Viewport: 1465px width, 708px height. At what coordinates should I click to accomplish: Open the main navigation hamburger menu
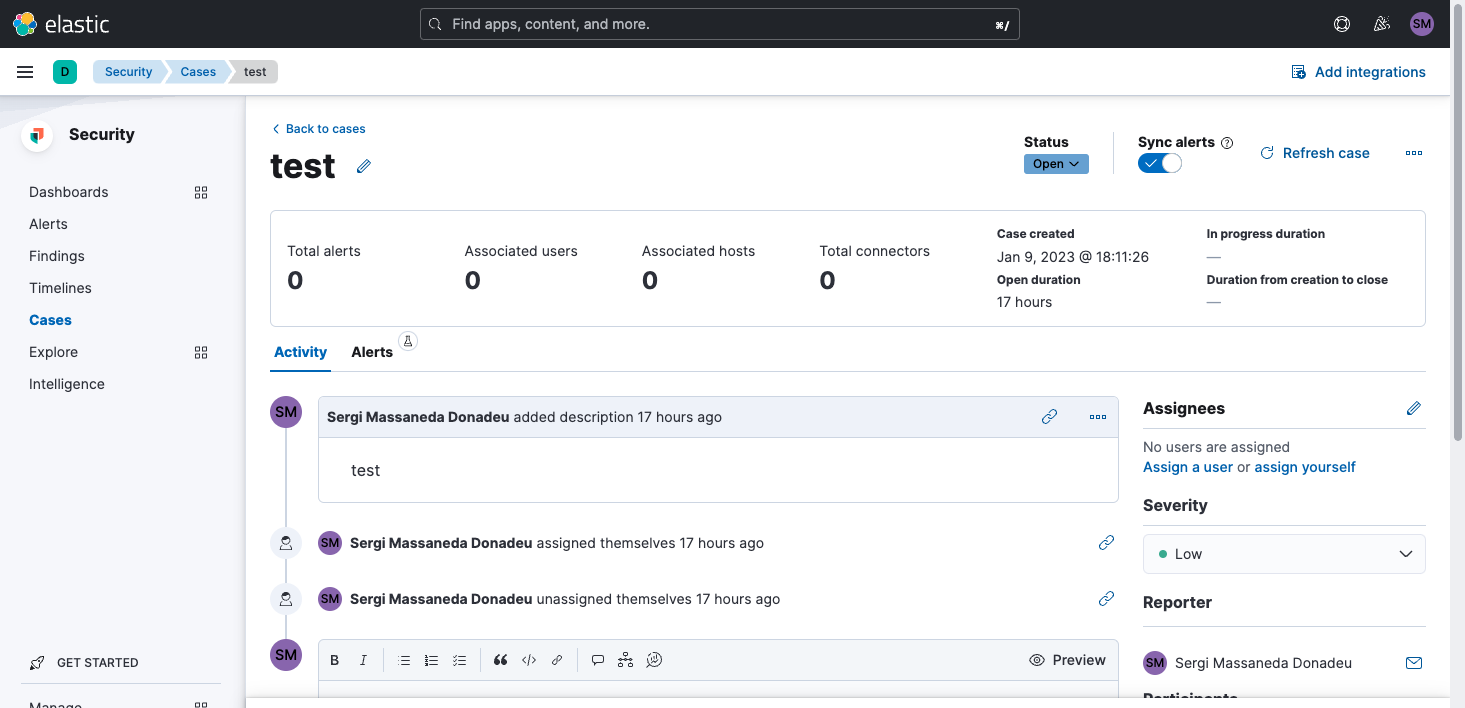coord(25,72)
